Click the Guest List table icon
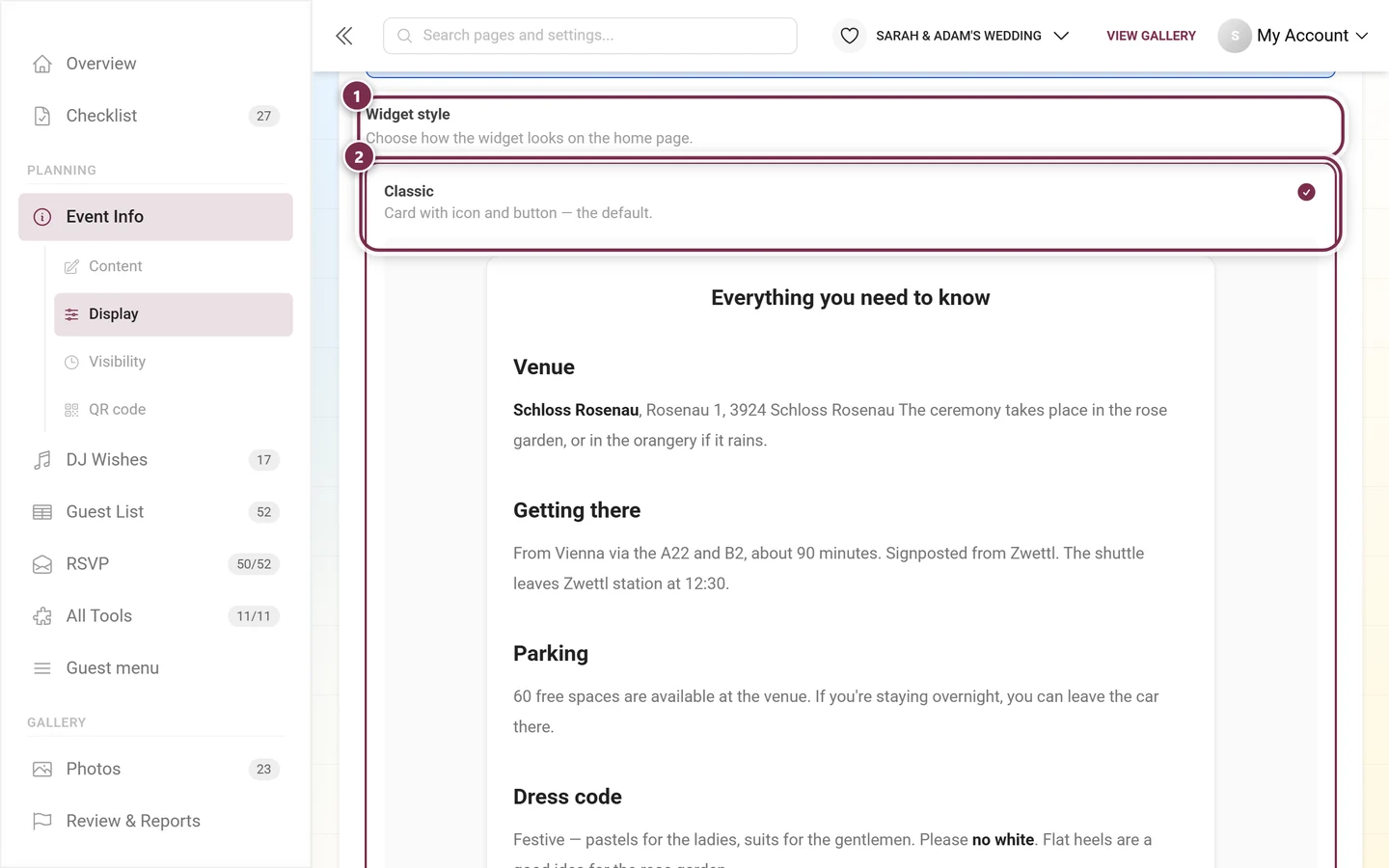Viewport: 1389px width, 868px height. click(x=42, y=512)
